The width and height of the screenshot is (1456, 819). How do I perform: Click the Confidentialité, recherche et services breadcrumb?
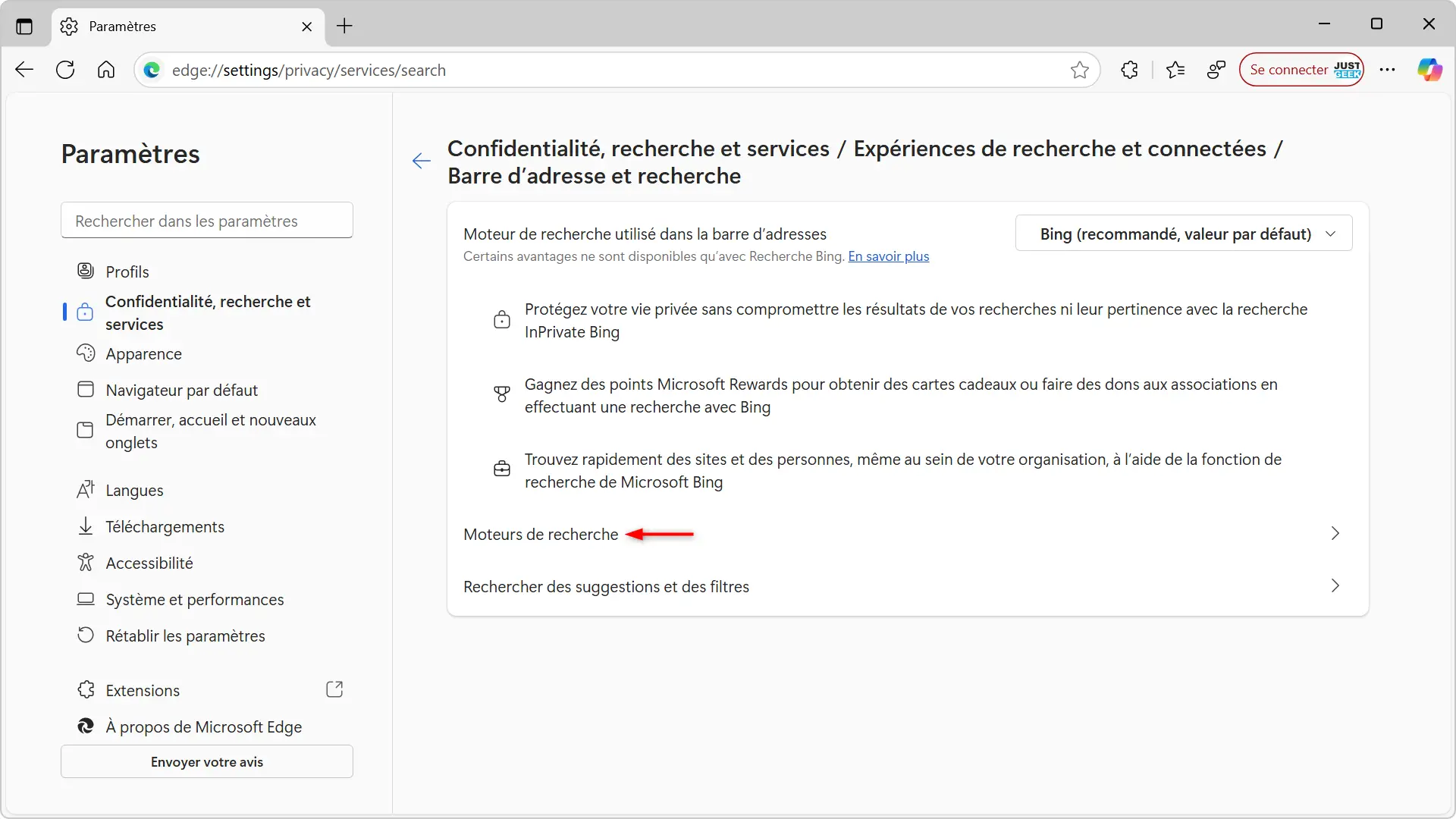tap(639, 149)
